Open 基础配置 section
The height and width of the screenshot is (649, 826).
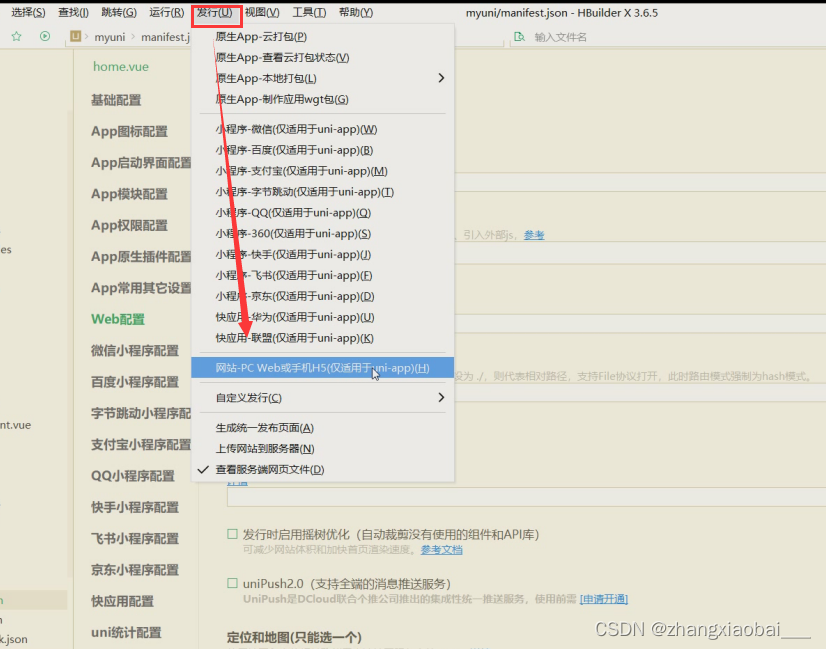[x=116, y=100]
